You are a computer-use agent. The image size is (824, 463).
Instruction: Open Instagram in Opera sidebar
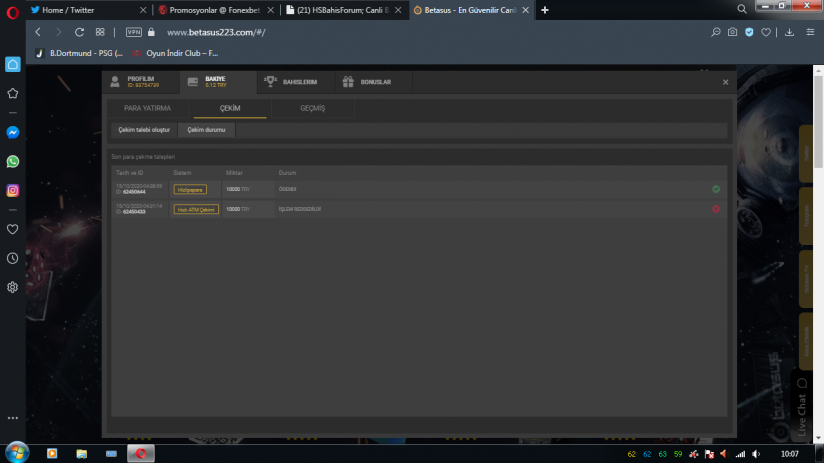pos(13,190)
